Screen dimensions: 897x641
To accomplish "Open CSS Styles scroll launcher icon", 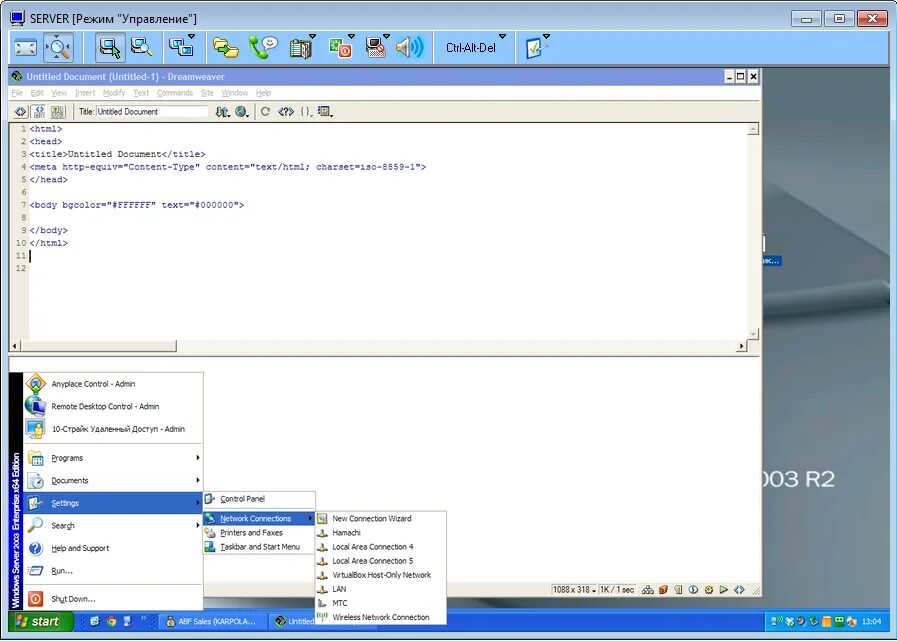I will tap(678, 589).
